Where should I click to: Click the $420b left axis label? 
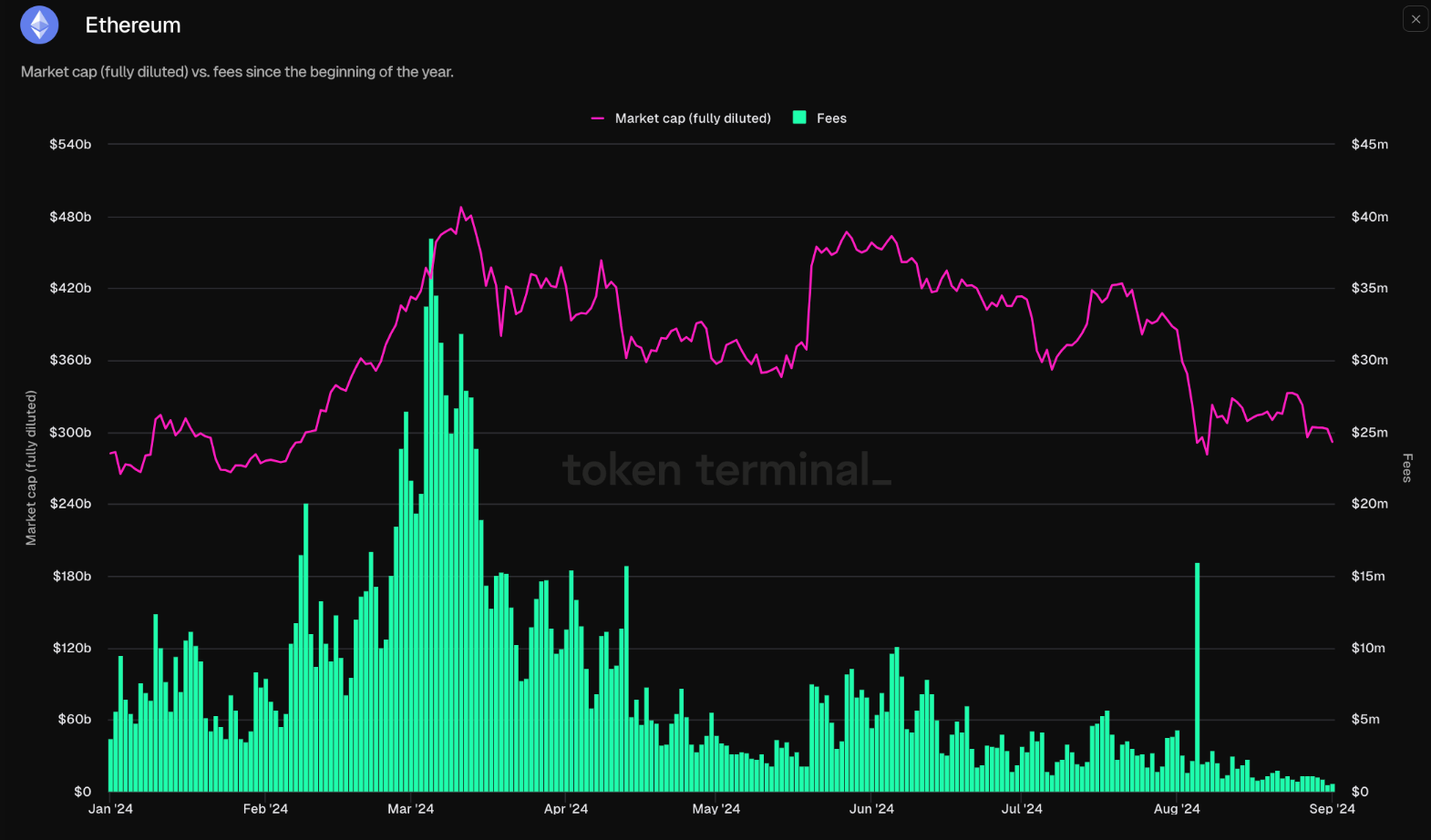[x=70, y=288]
